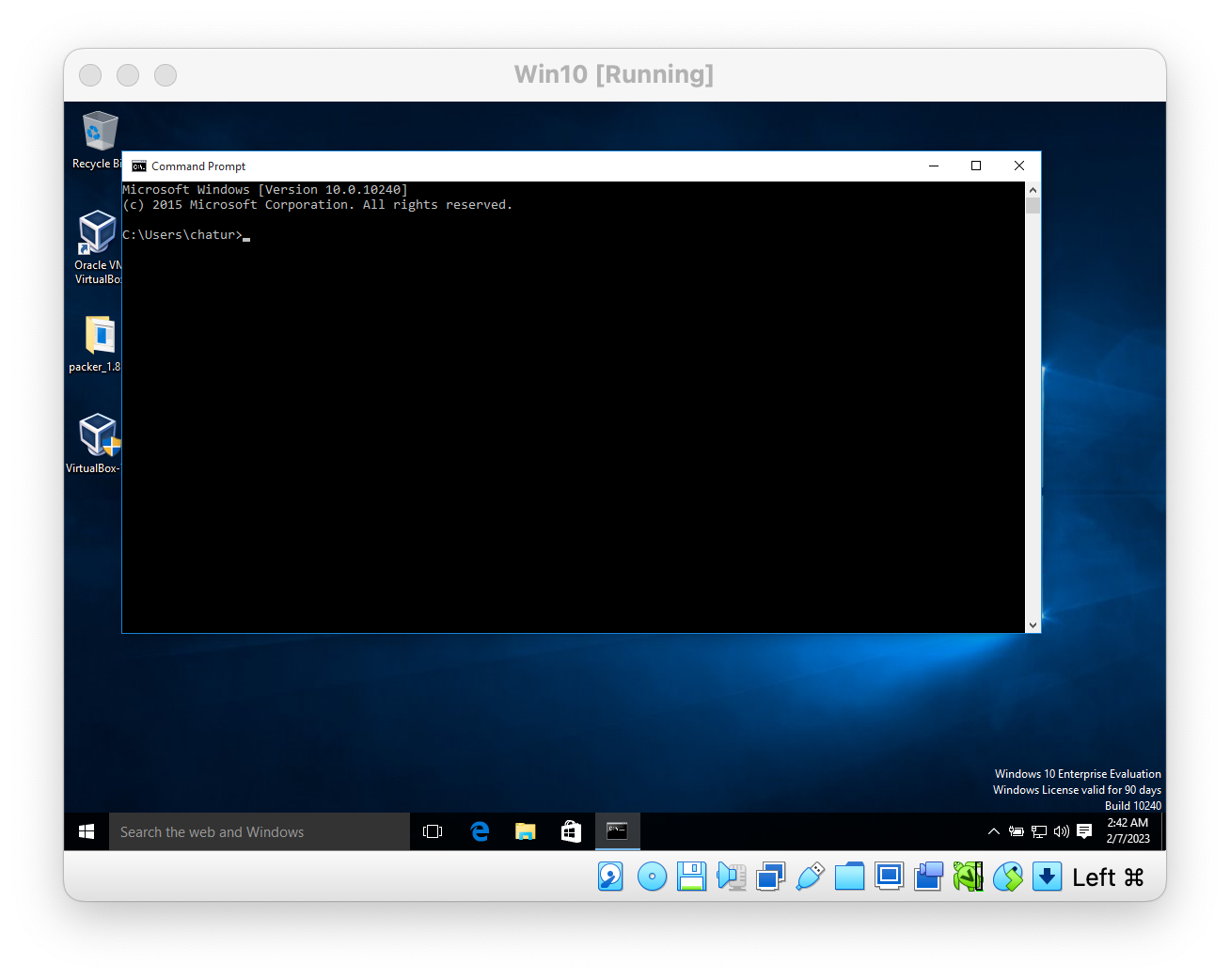Click the scroll down arrow in Command Prompt
Screen dimensions: 1230x980
click(x=1033, y=624)
